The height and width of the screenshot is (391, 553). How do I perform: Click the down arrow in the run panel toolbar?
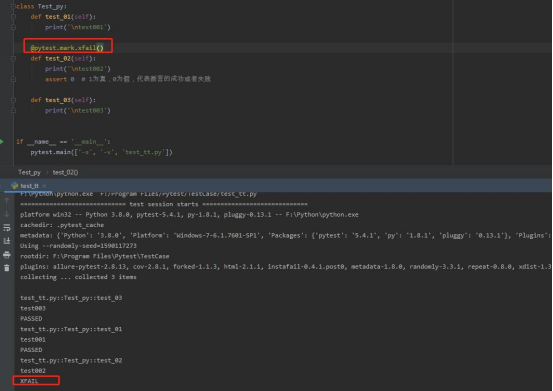point(7,214)
